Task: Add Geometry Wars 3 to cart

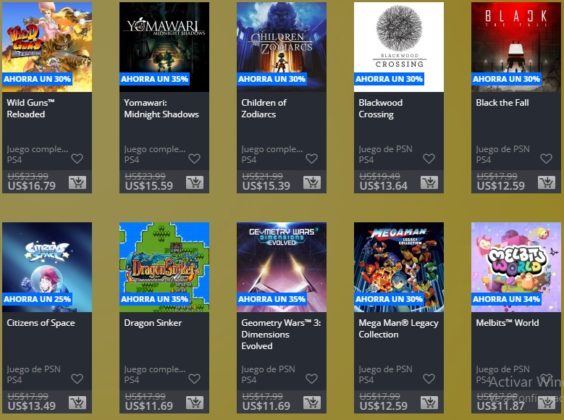Action: pos(312,403)
